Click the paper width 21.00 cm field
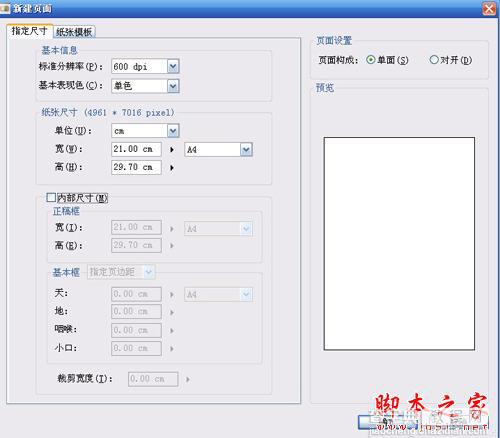This screenshot has width=500, height=438. 136,149
